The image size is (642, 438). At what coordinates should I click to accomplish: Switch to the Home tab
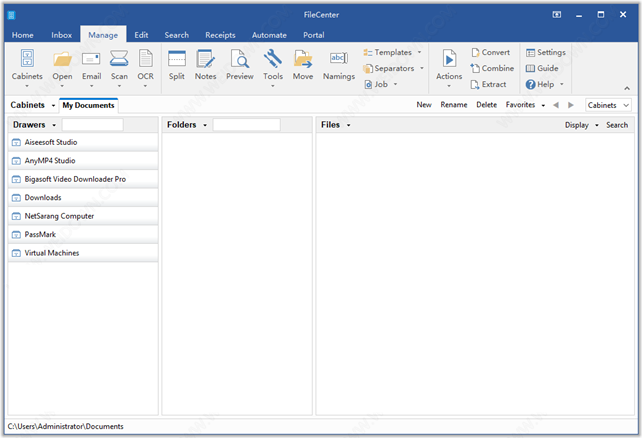tap(23, 35)
